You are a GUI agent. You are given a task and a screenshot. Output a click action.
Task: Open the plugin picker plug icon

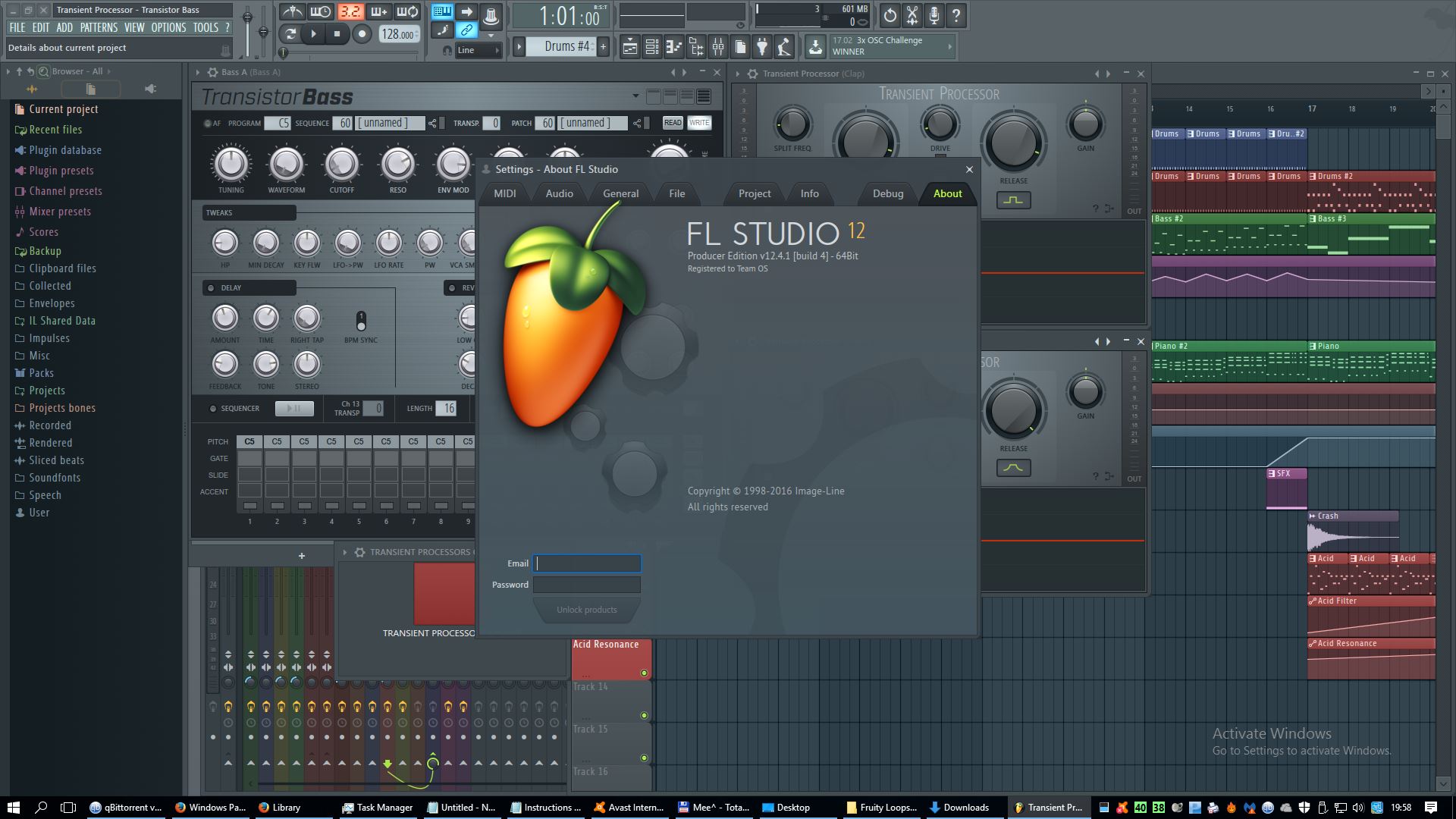point(762,48)
